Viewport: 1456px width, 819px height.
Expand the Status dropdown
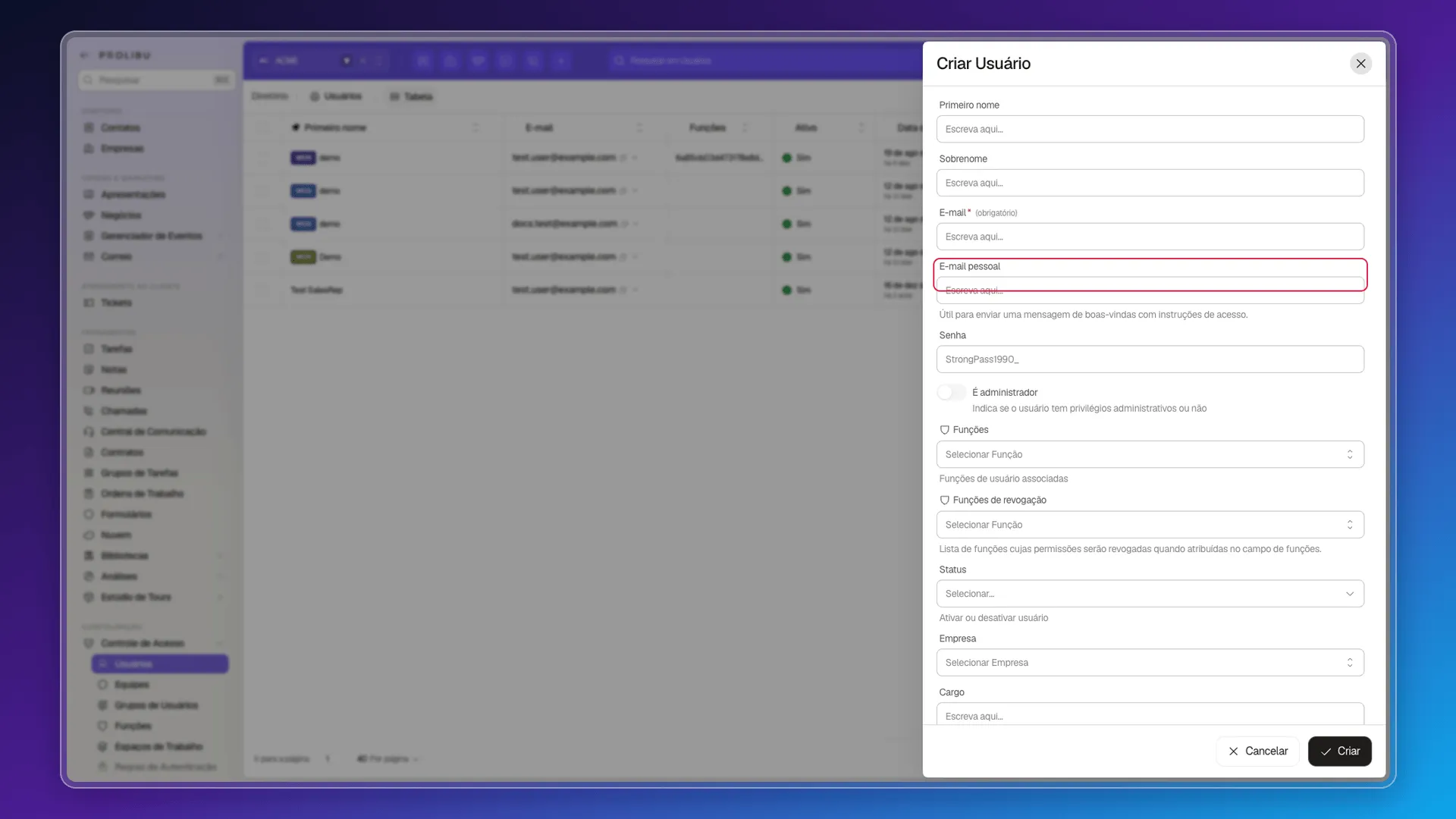(x=1150, y=594)
